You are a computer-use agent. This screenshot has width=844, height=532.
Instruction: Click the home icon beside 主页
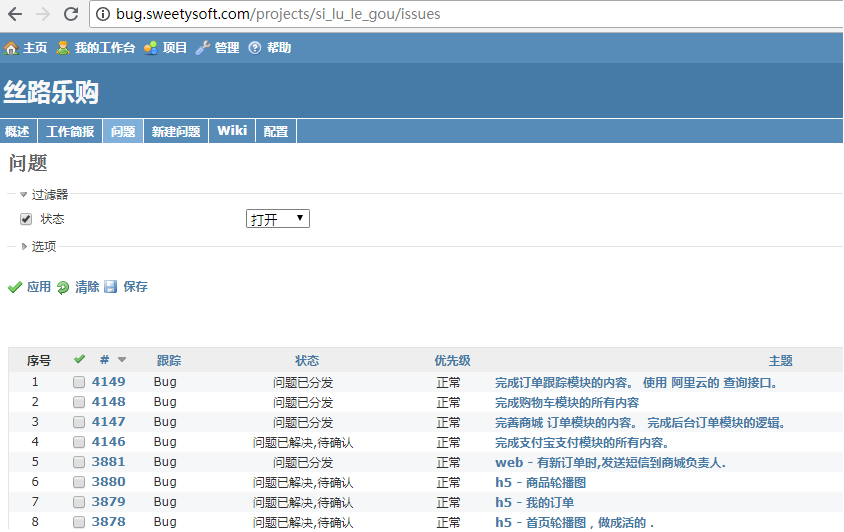tap(11, 48)
